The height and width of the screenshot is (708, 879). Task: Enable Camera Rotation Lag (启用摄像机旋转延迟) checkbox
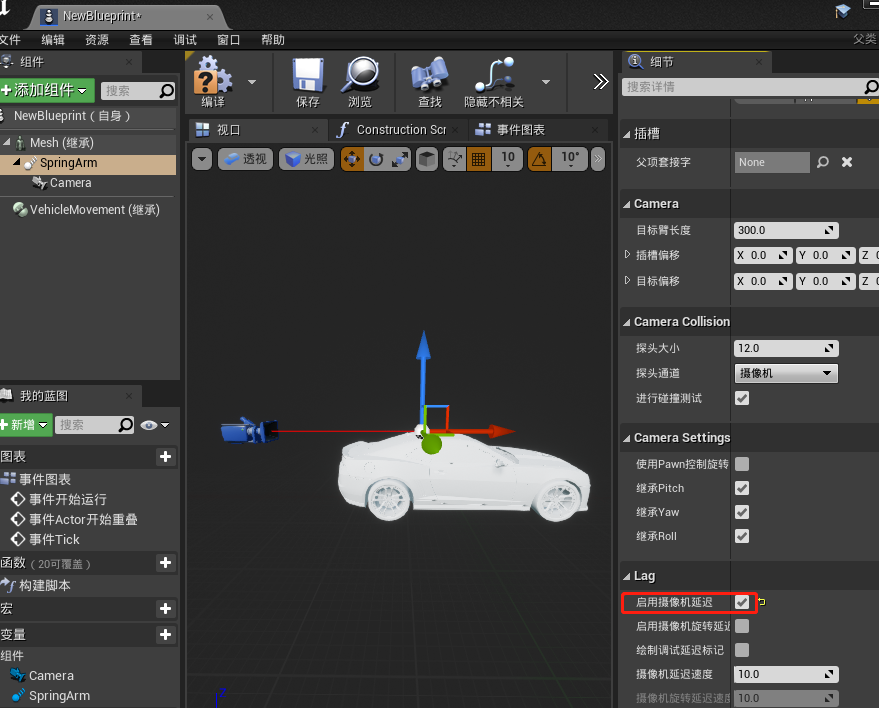[x=742, y=626]
